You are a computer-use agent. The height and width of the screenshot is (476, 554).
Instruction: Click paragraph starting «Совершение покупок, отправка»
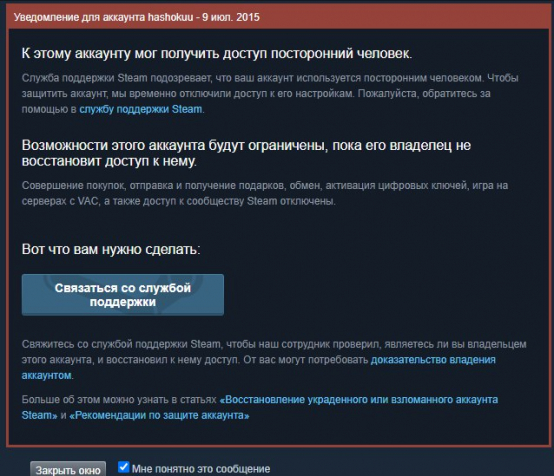[265, 193]
